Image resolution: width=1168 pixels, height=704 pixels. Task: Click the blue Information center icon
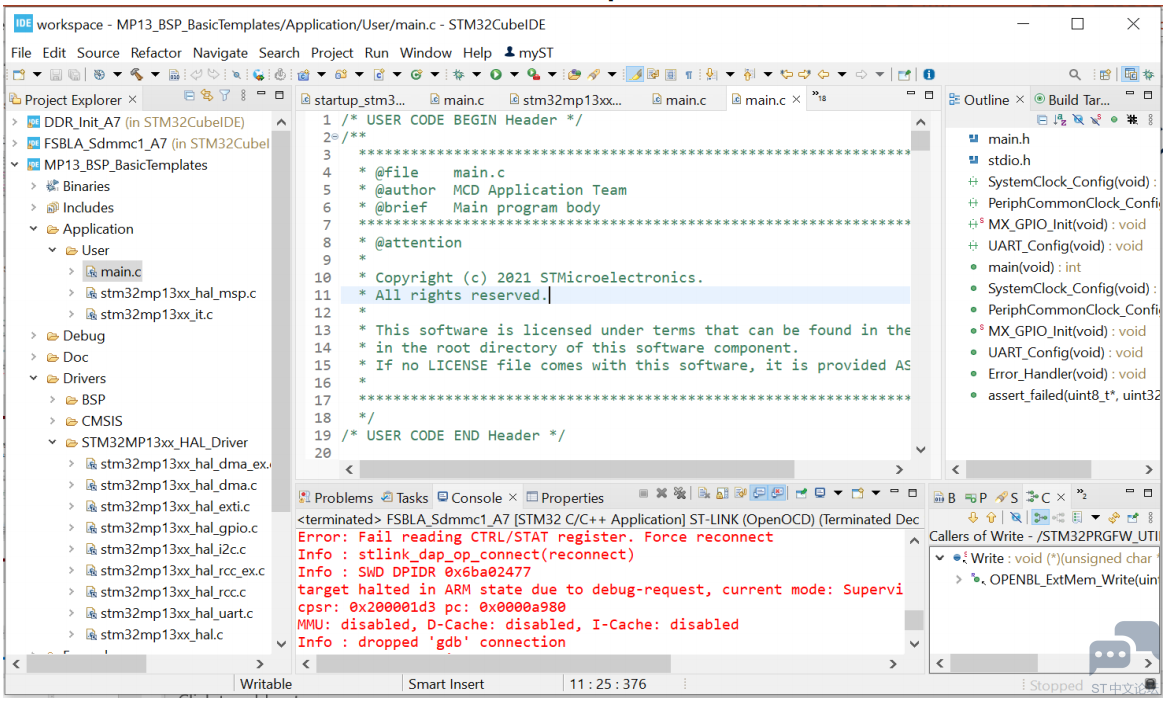coord(928,74)
